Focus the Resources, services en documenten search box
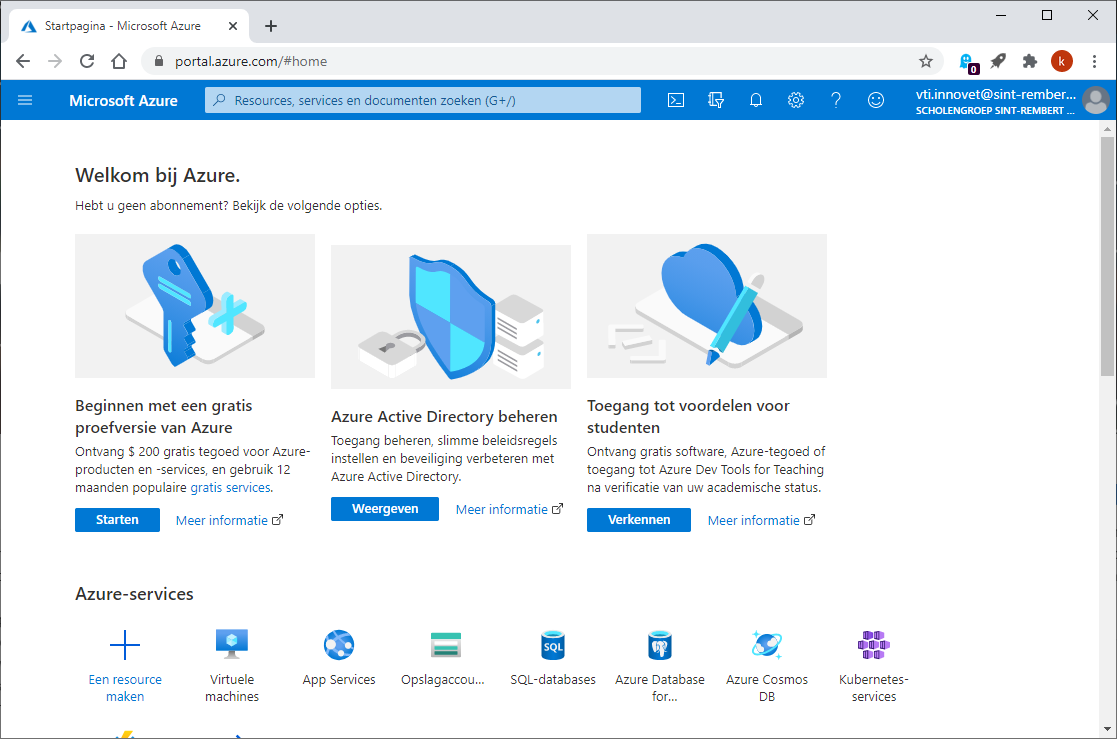The width and height of the screenshot is (1117, 739). pos(423,100)
